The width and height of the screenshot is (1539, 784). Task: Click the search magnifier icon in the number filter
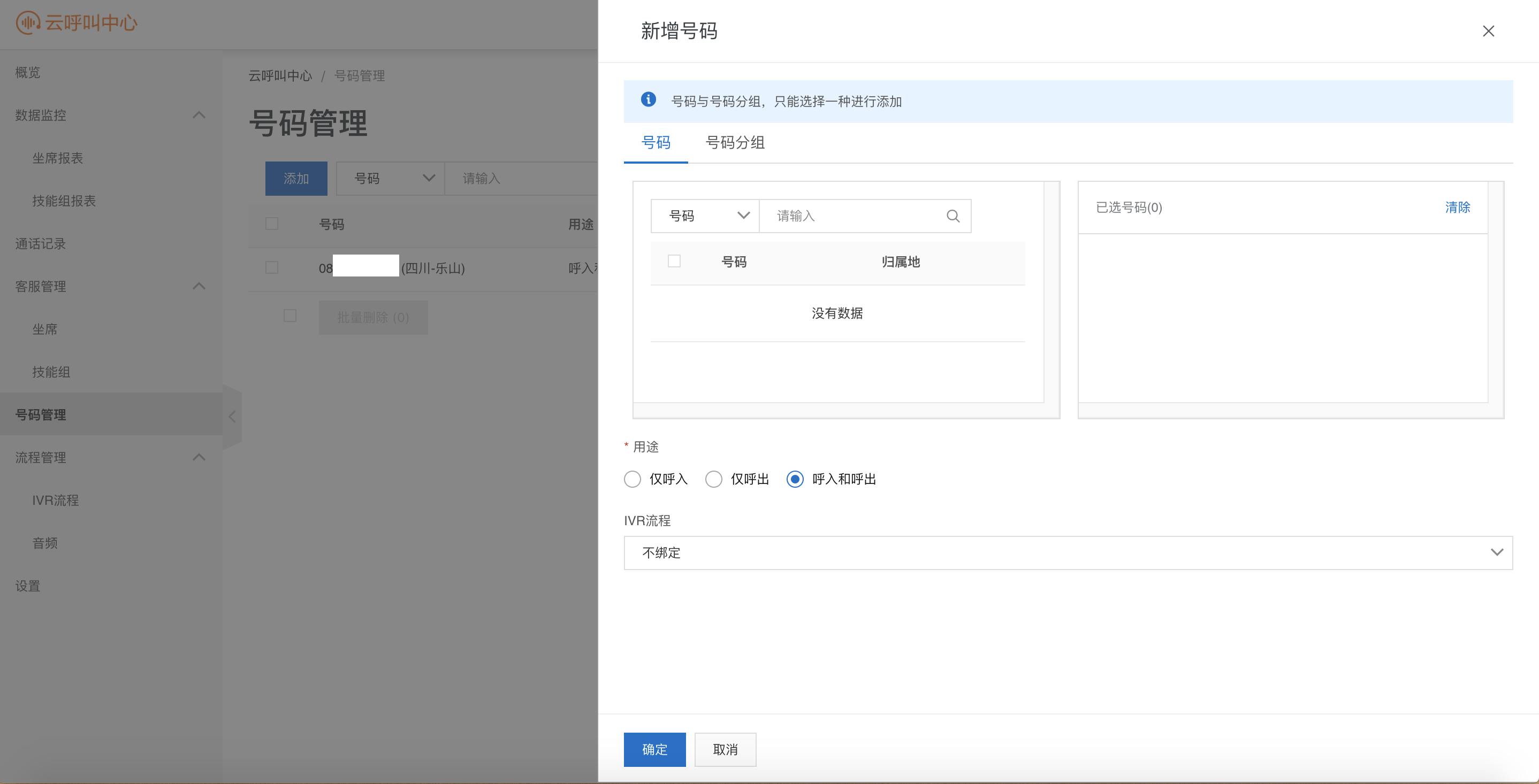[x=953, y=216]
